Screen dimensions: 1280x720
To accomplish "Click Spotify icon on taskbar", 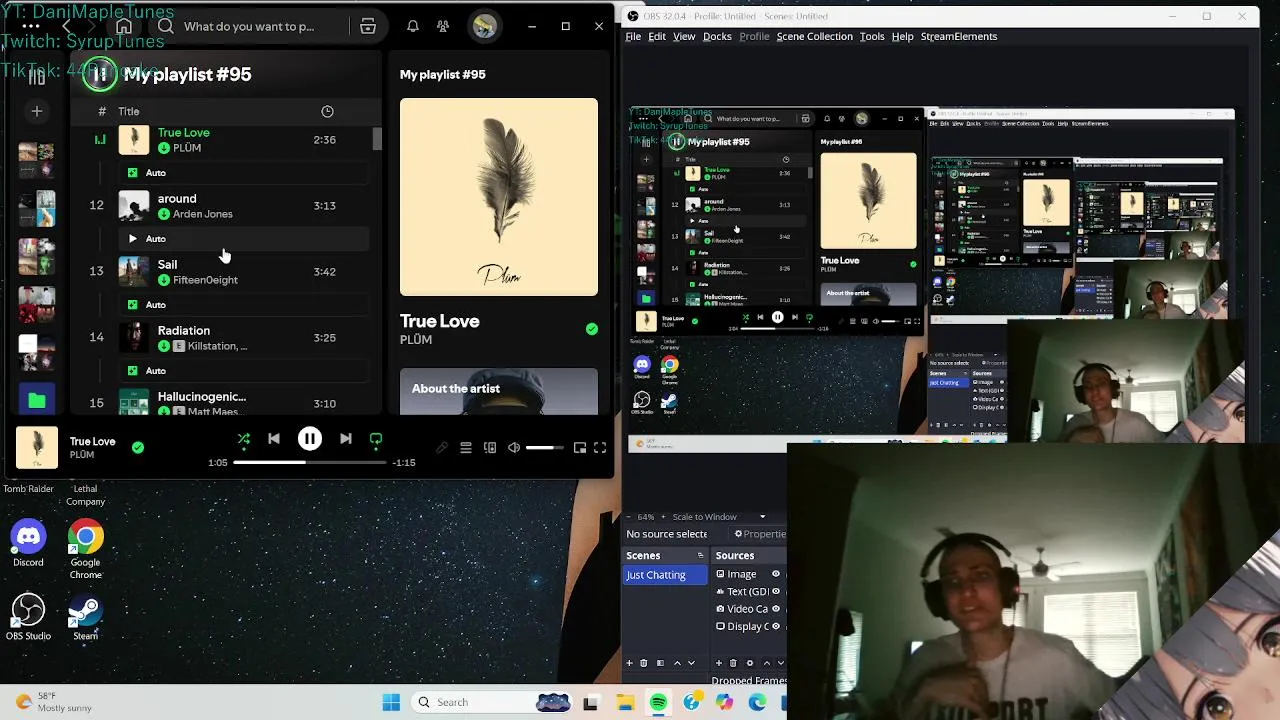I will click(x=658, y=703).
